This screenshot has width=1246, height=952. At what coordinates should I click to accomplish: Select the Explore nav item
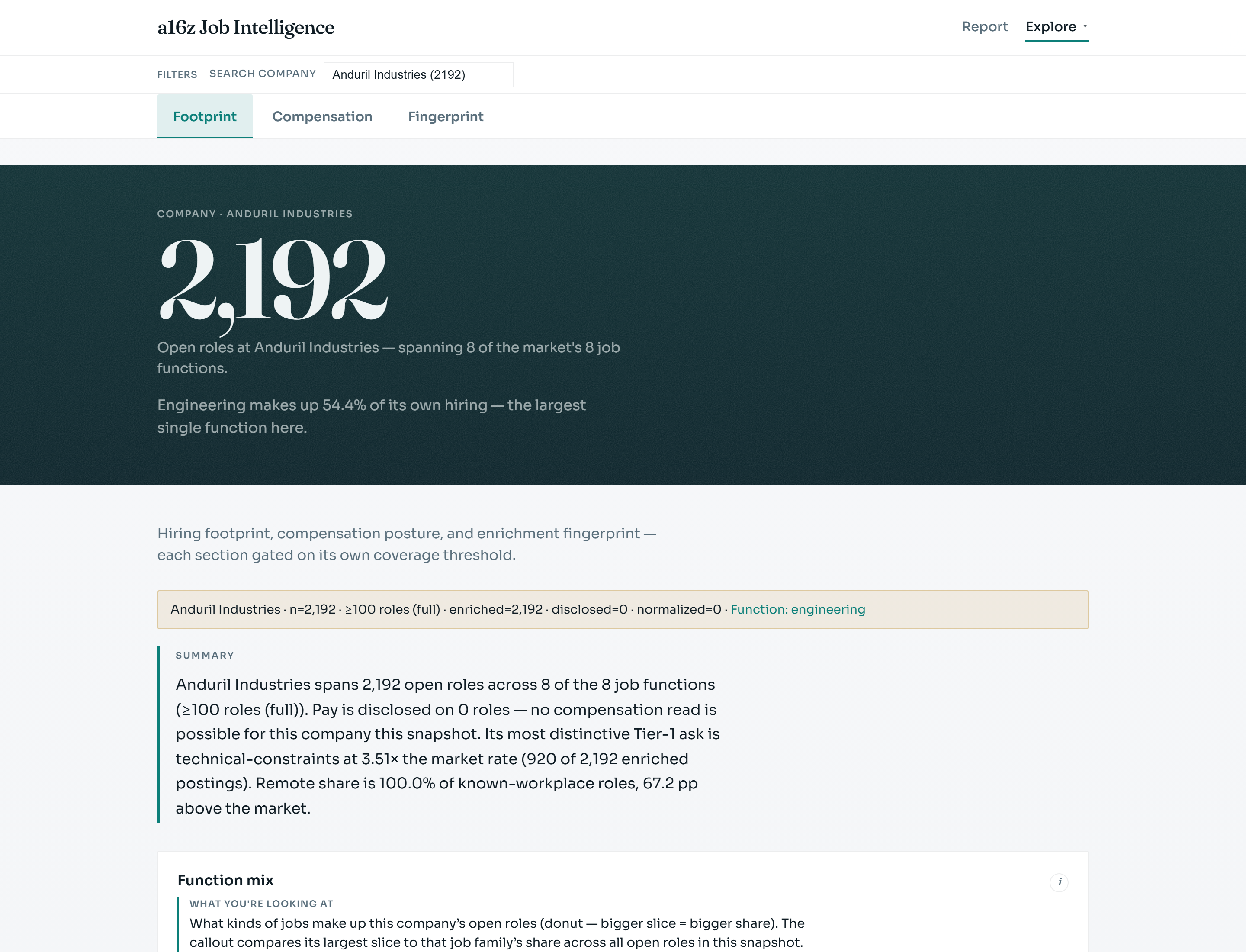pos(1050,27)
